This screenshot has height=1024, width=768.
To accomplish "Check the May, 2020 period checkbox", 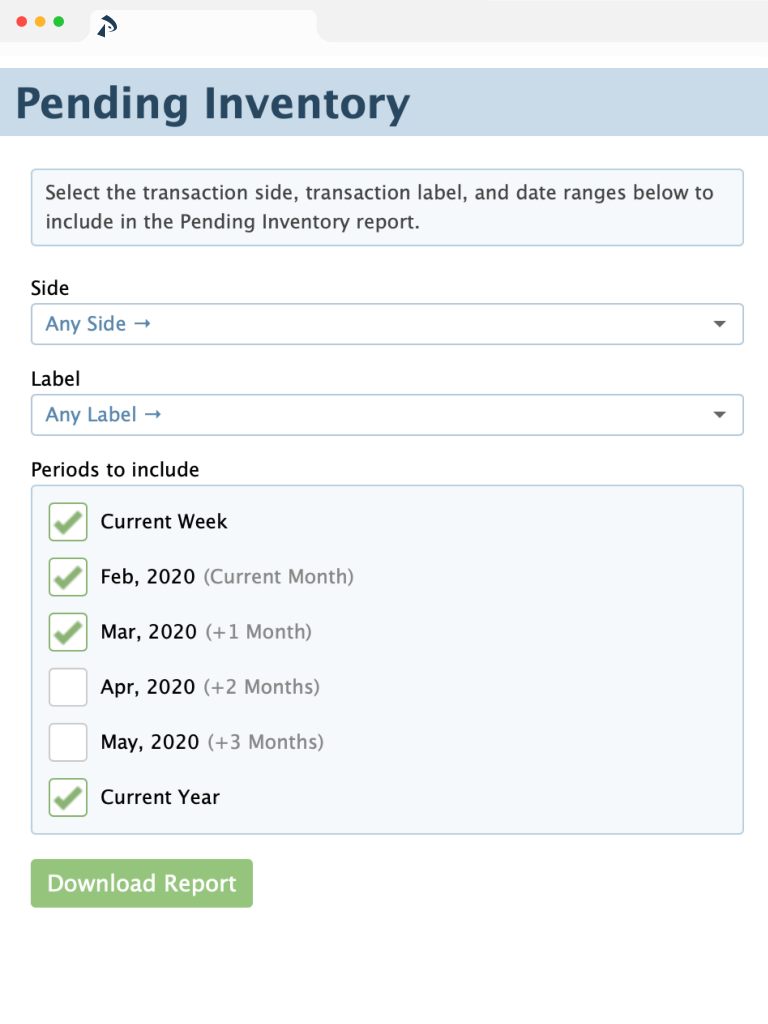I will pyautogui.click(x=67, y=742).
